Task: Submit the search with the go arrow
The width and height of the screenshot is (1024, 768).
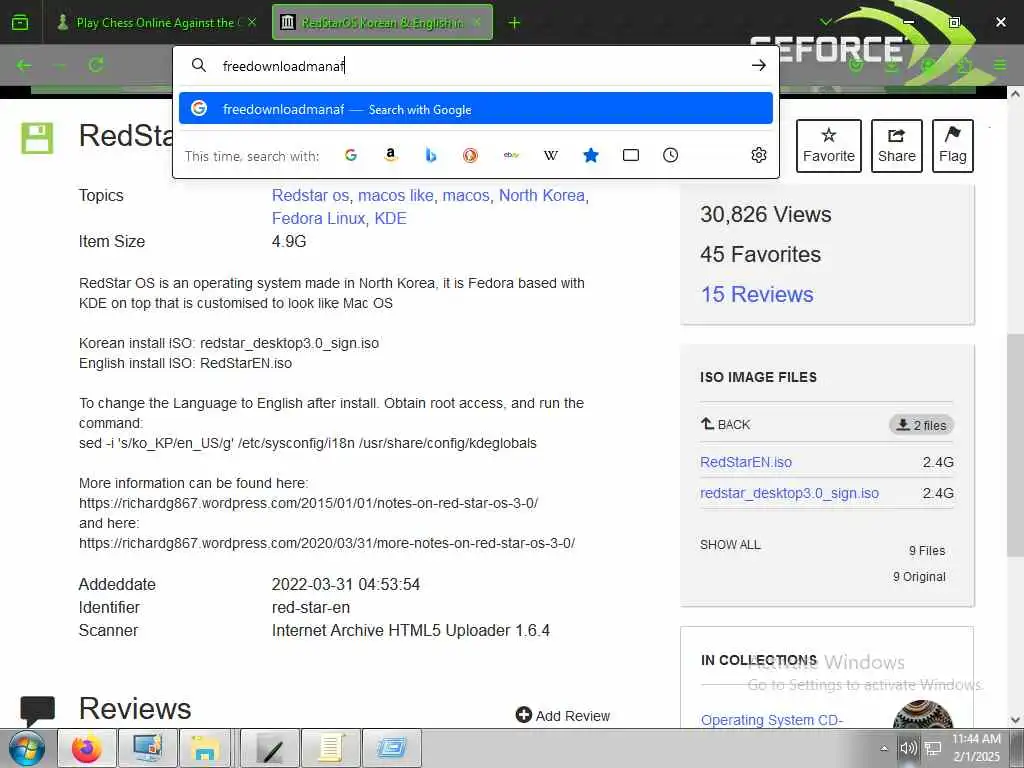Action: (758, 65)
